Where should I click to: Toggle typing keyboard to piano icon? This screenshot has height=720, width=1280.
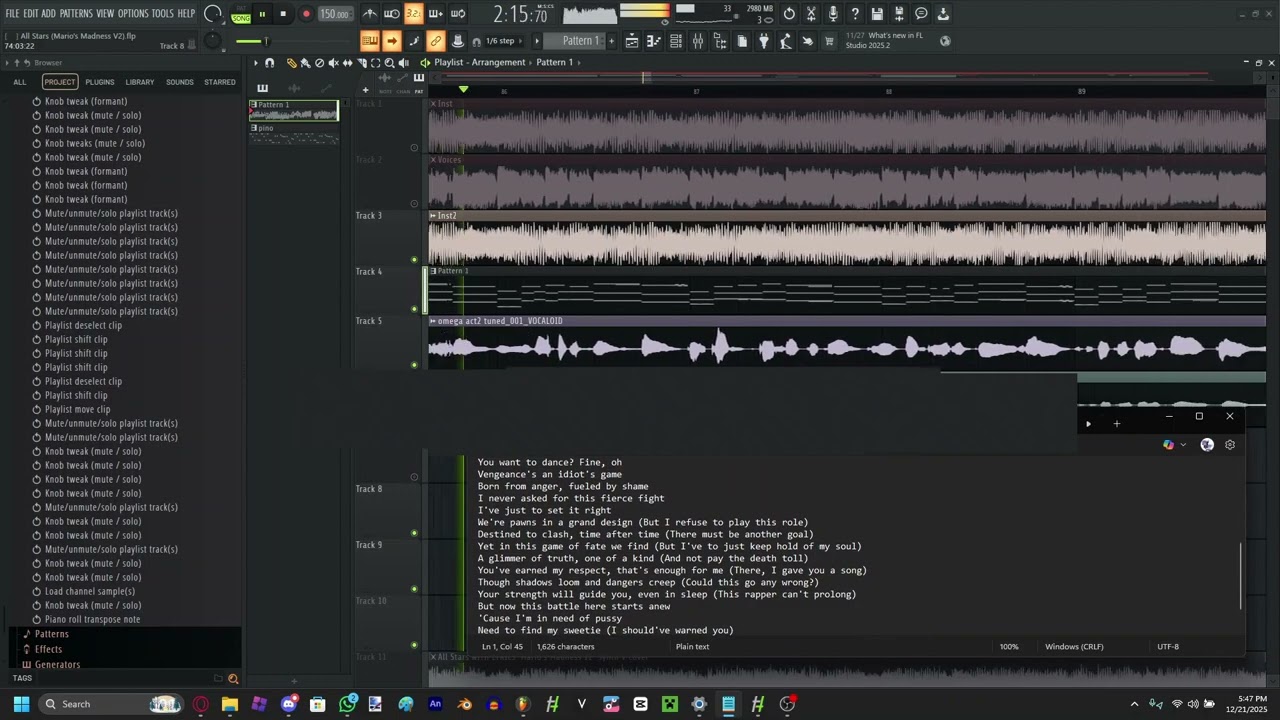[370, 41]
